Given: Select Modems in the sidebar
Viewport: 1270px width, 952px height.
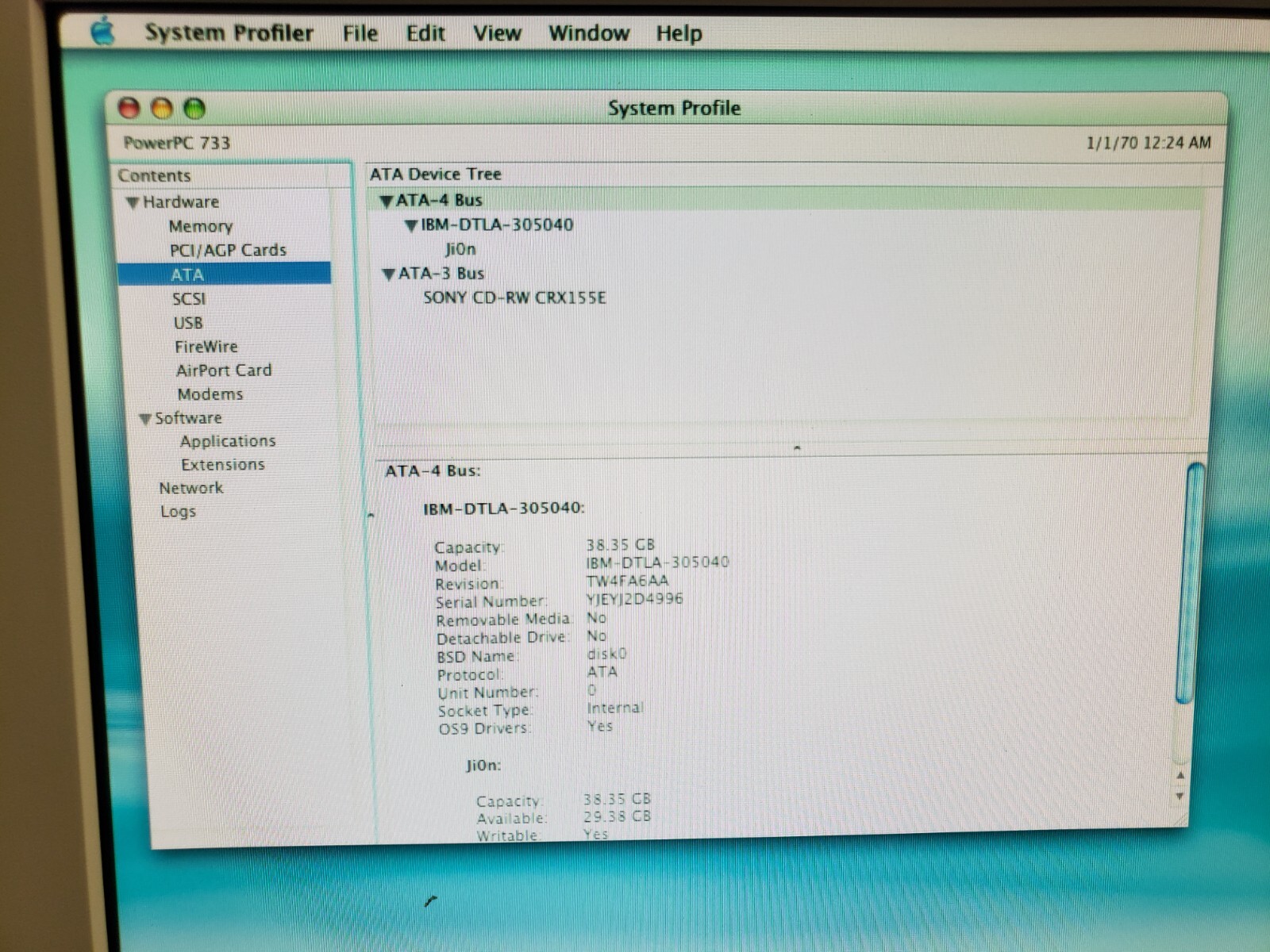Looking at the screenshot, I should 210,394.
